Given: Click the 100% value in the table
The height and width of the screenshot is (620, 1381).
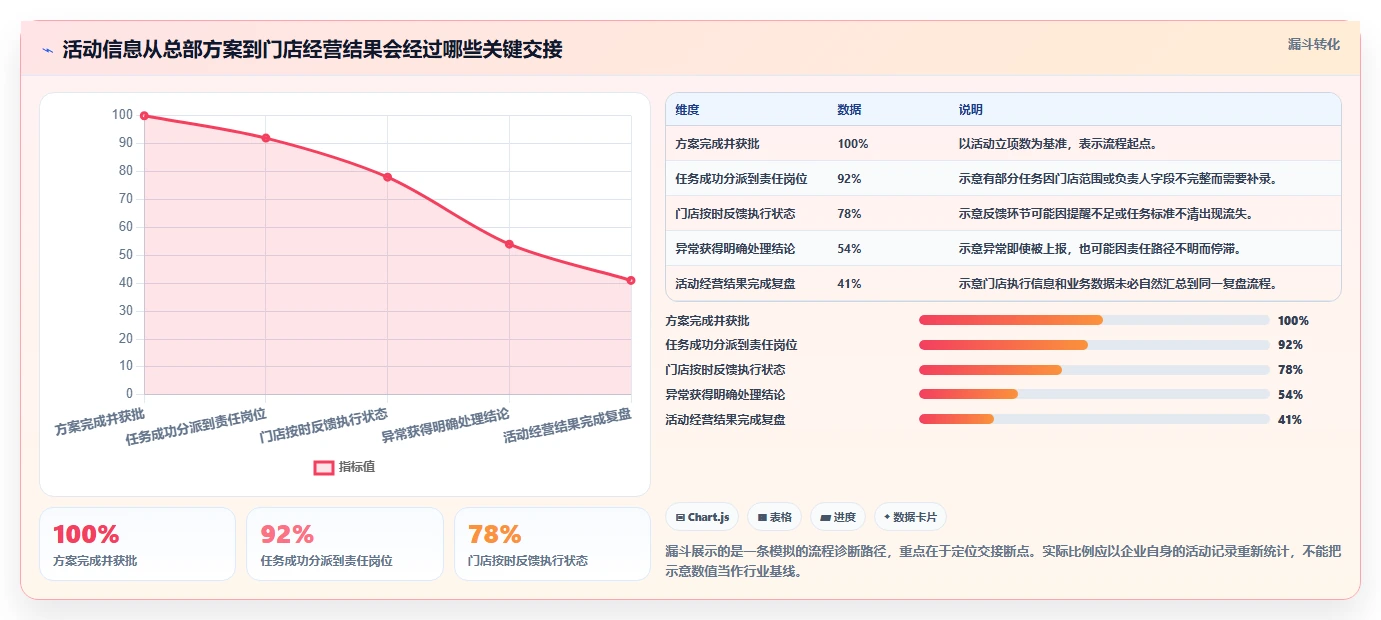Looking at the screenshot, I should [853, 144].
